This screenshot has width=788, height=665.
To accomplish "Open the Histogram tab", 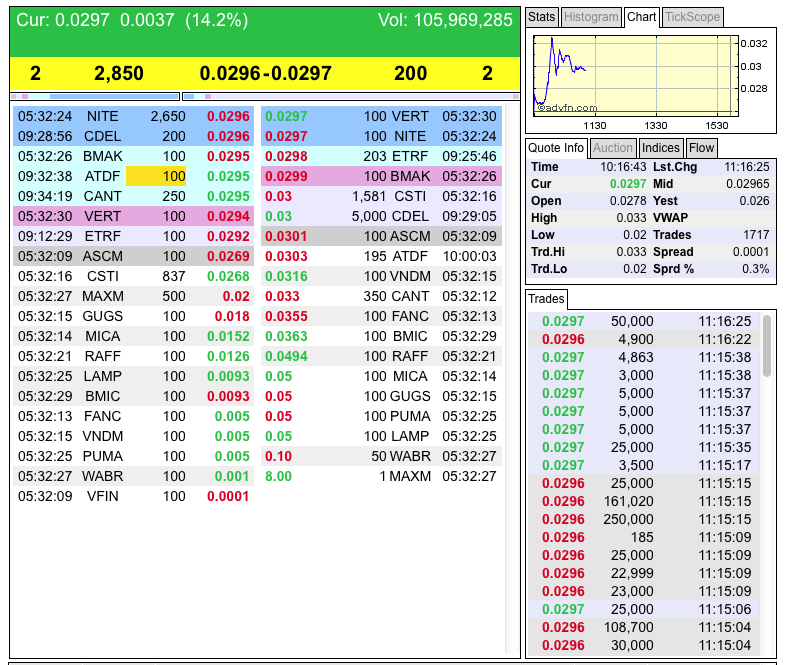I will [591, 17].
